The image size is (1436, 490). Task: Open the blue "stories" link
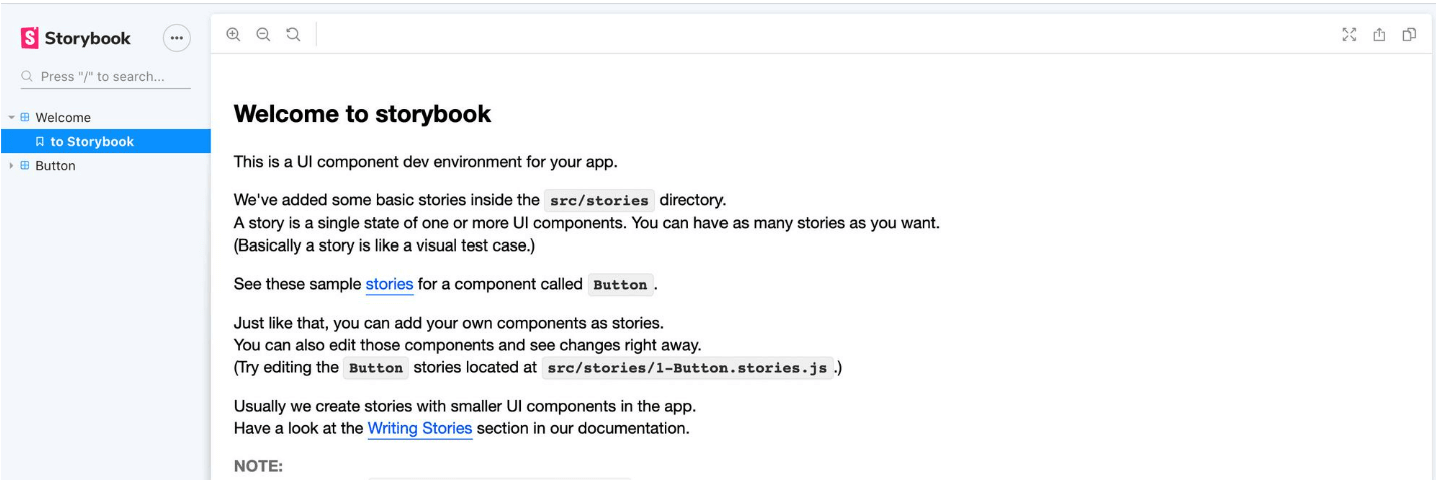[x=389, y=284]
